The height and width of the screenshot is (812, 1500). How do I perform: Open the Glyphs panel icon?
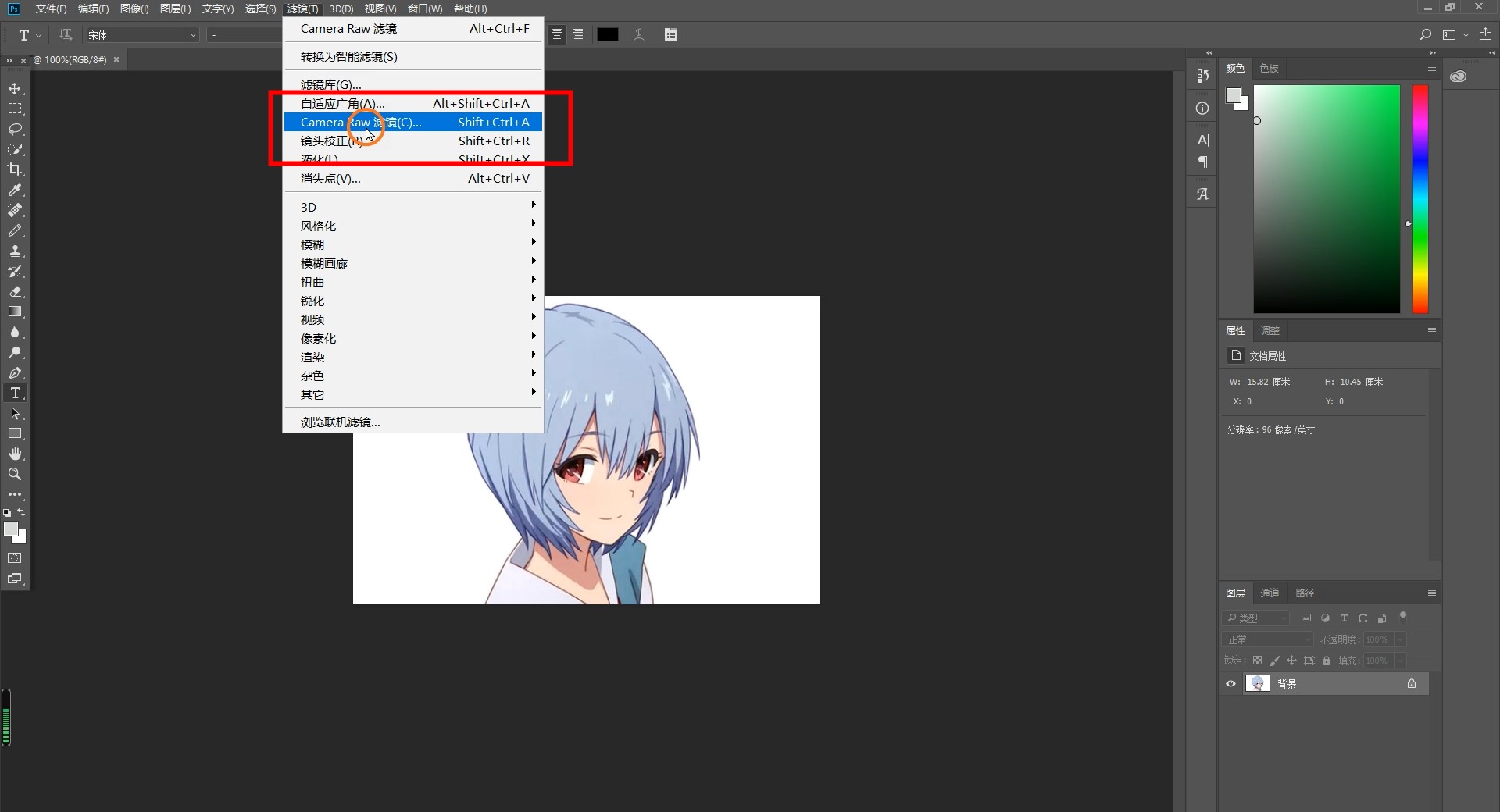(x=1202, y=194)
